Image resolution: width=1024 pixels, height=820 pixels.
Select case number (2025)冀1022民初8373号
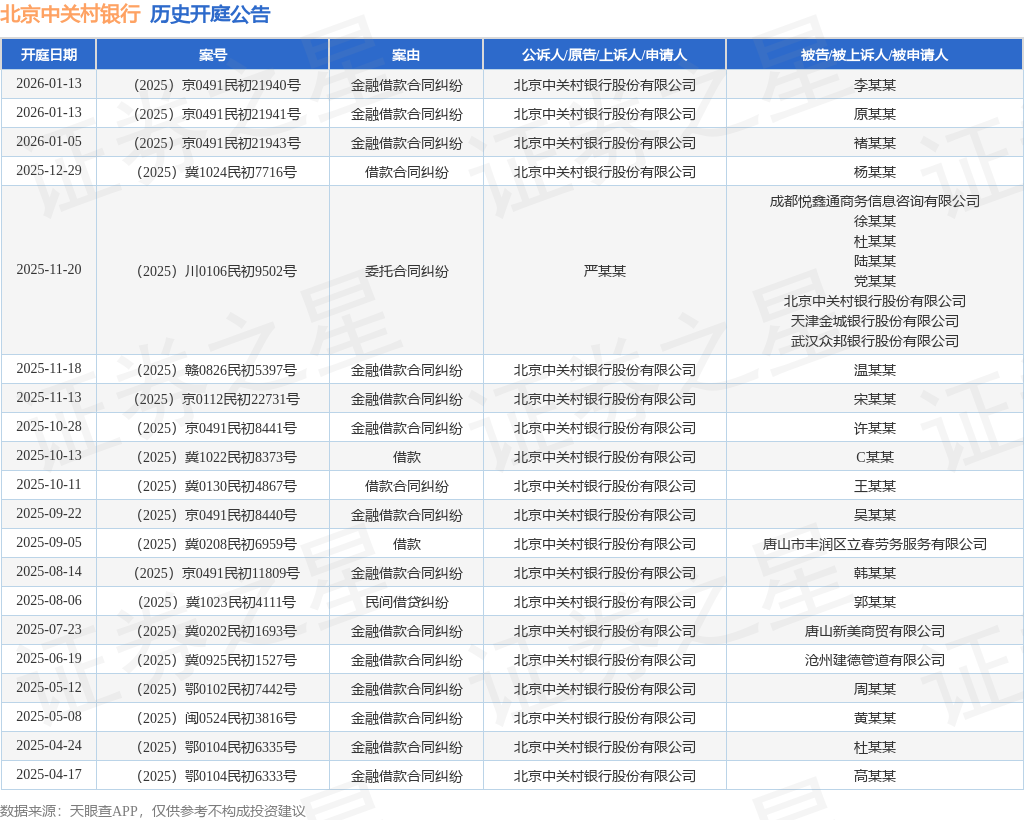click(217, 457)
